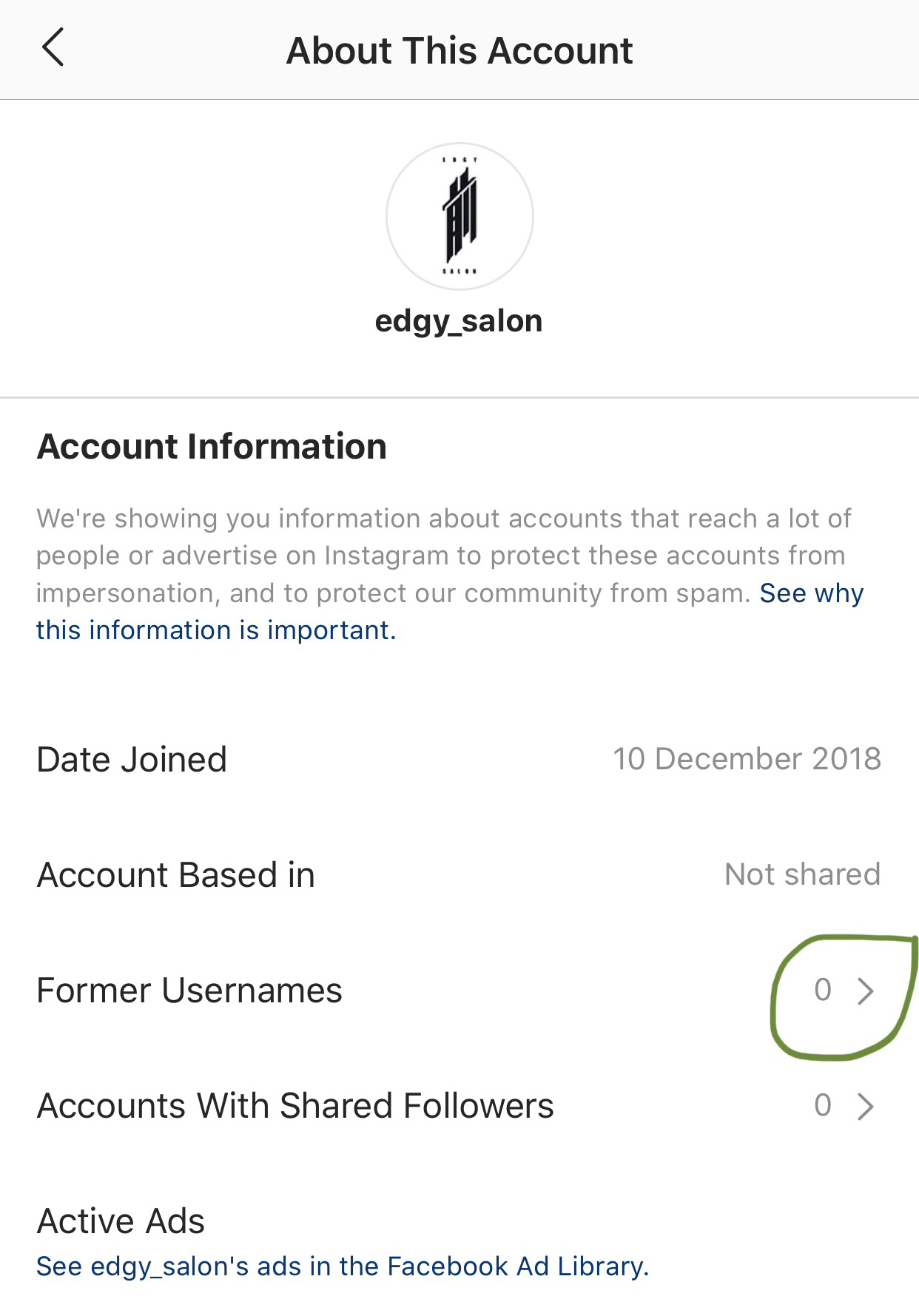
Task: Open the edgy_salon profile picture
Action: [459, 216]
